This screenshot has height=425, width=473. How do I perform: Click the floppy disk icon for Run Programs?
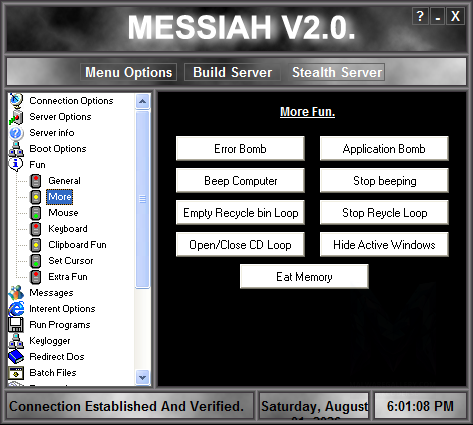(16, 325)
